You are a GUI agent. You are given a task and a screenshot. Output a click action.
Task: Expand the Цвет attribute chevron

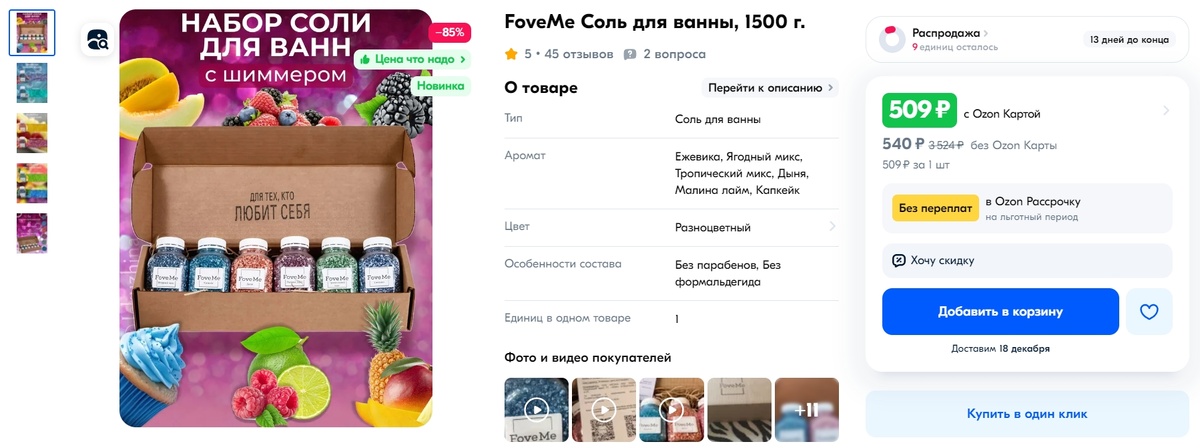click(832, 227)
